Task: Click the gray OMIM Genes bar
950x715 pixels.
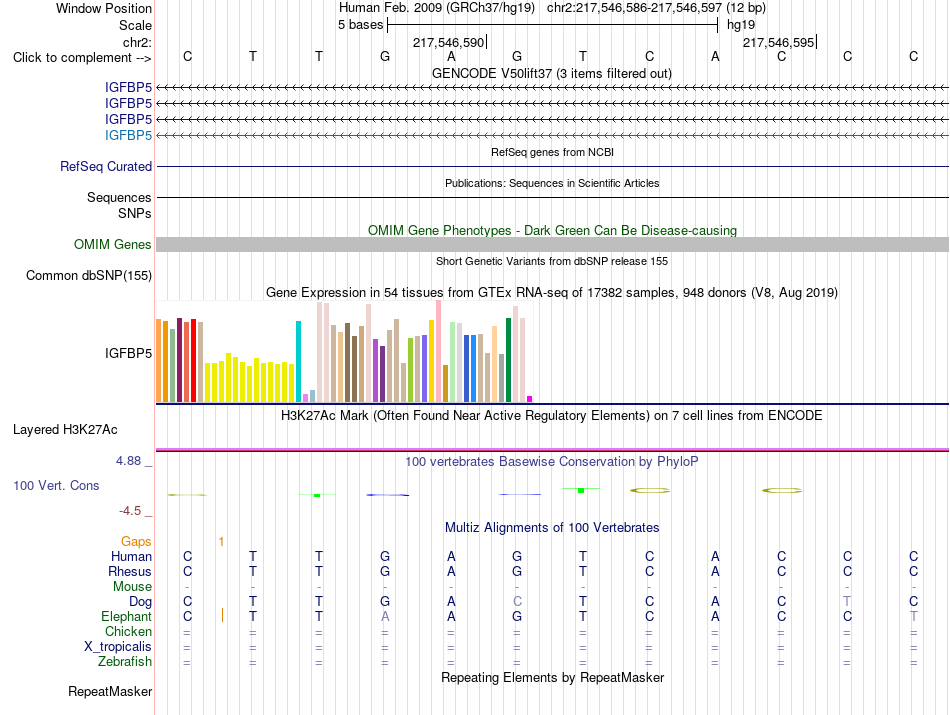Action: [552, 244]
